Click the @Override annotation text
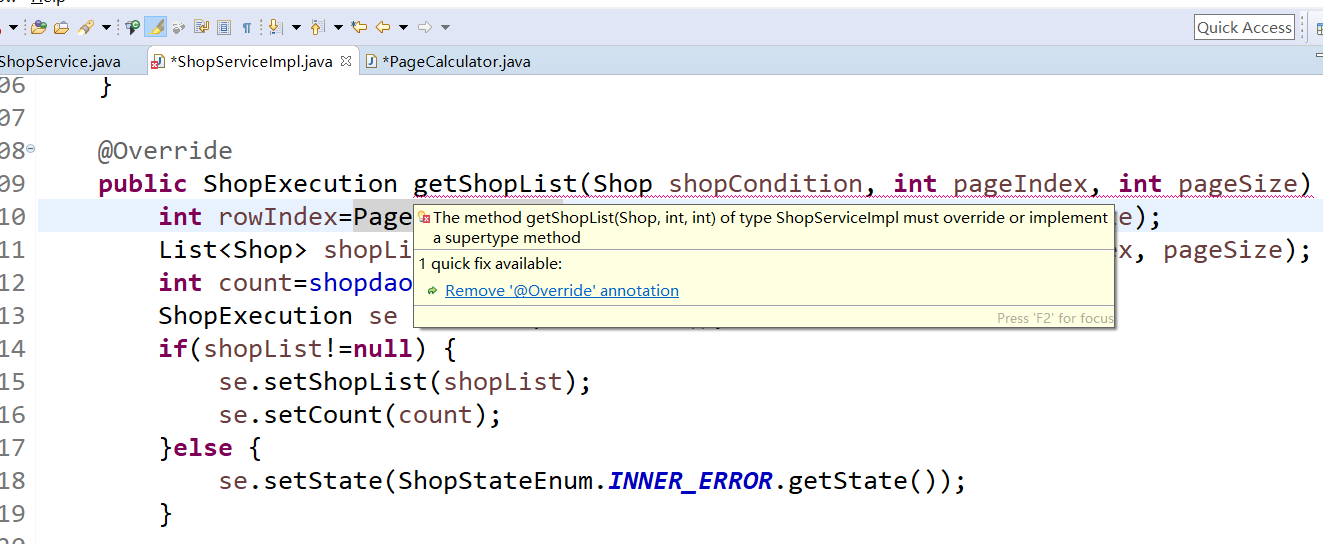 click(165, 151)
